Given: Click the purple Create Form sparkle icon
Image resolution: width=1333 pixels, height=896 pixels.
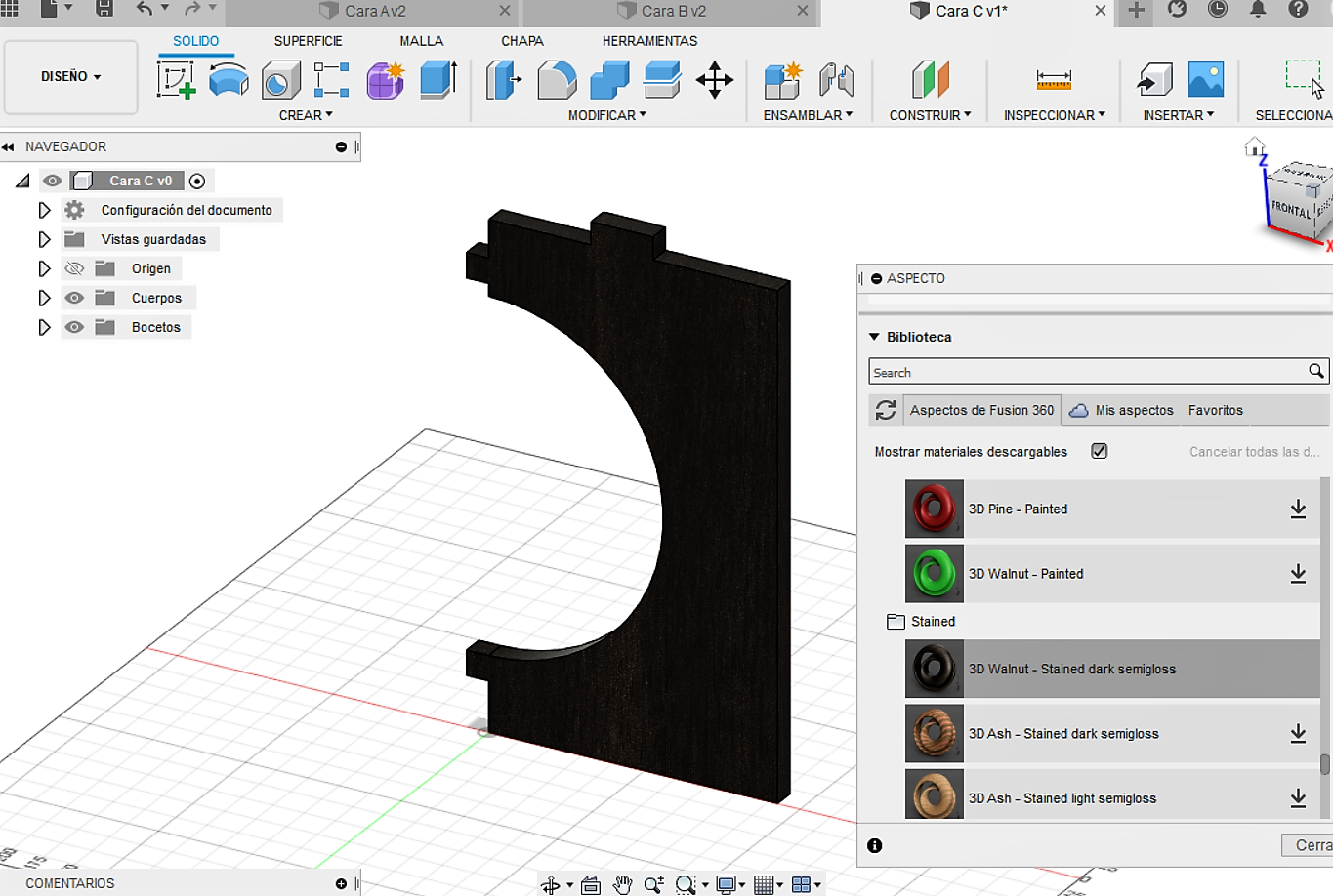Looking at the screenshot, I should click(x=385, y=80).
